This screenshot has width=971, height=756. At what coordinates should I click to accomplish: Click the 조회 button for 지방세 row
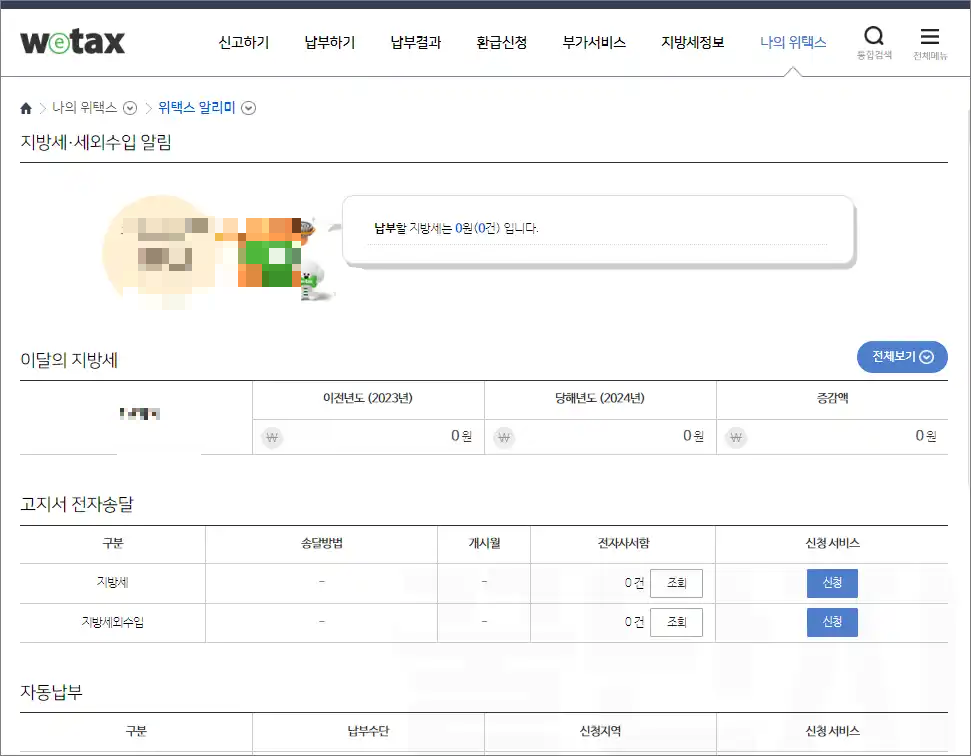point(676,583)
